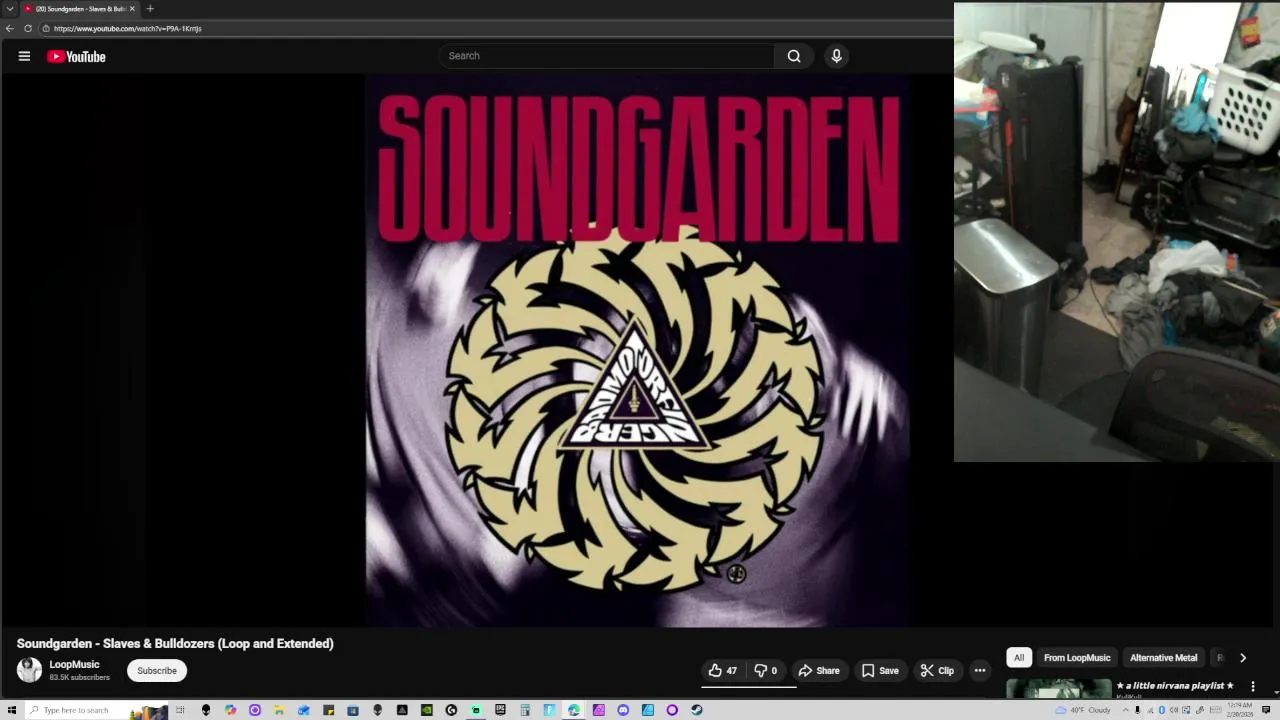Image resolution: width=1280 pixels, height=720 pixels.
Task: Click the 83.5K subscribers text
Action: coord(80,677)
